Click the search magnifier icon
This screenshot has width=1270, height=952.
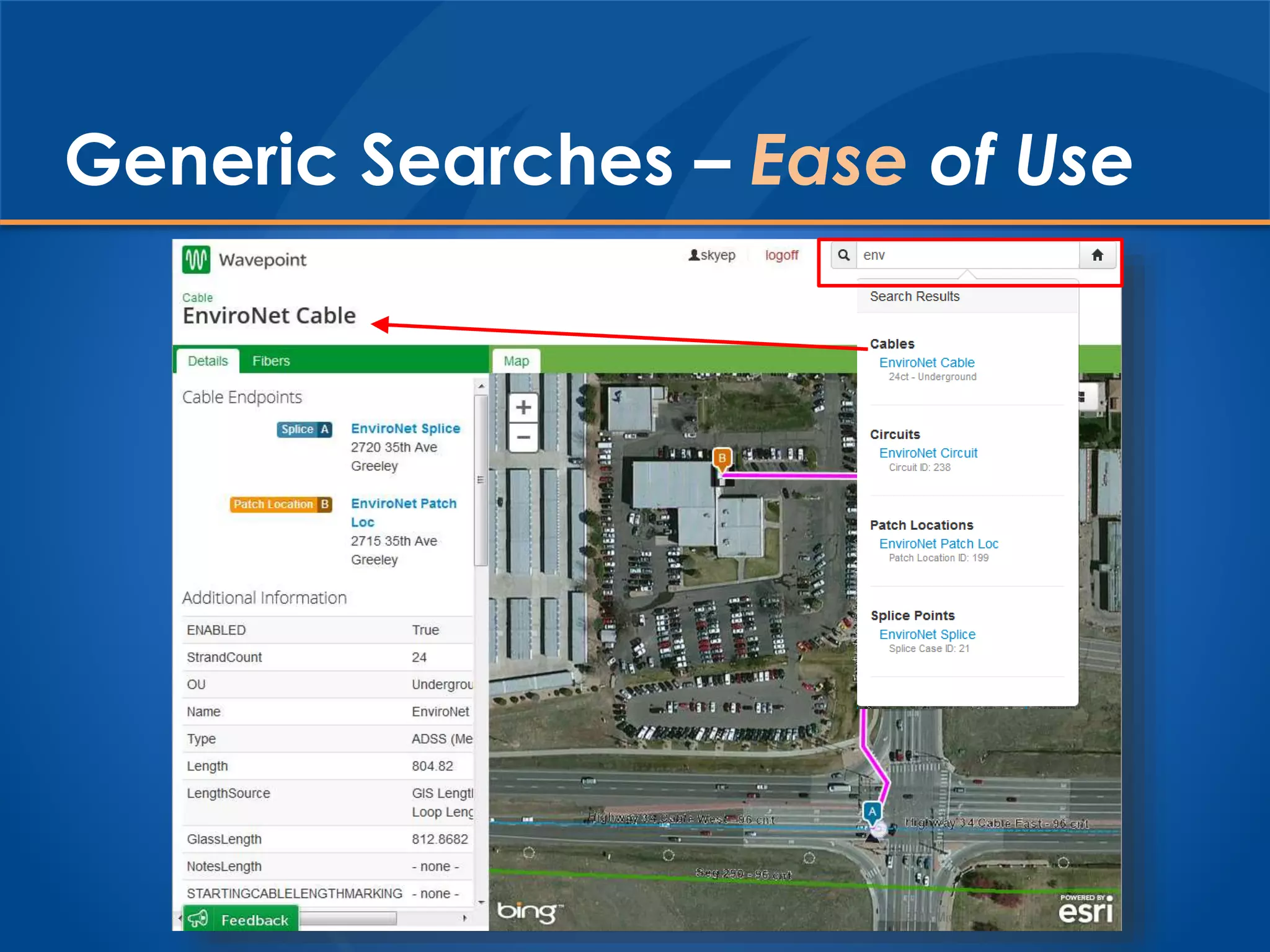click(x=843, y=255)
